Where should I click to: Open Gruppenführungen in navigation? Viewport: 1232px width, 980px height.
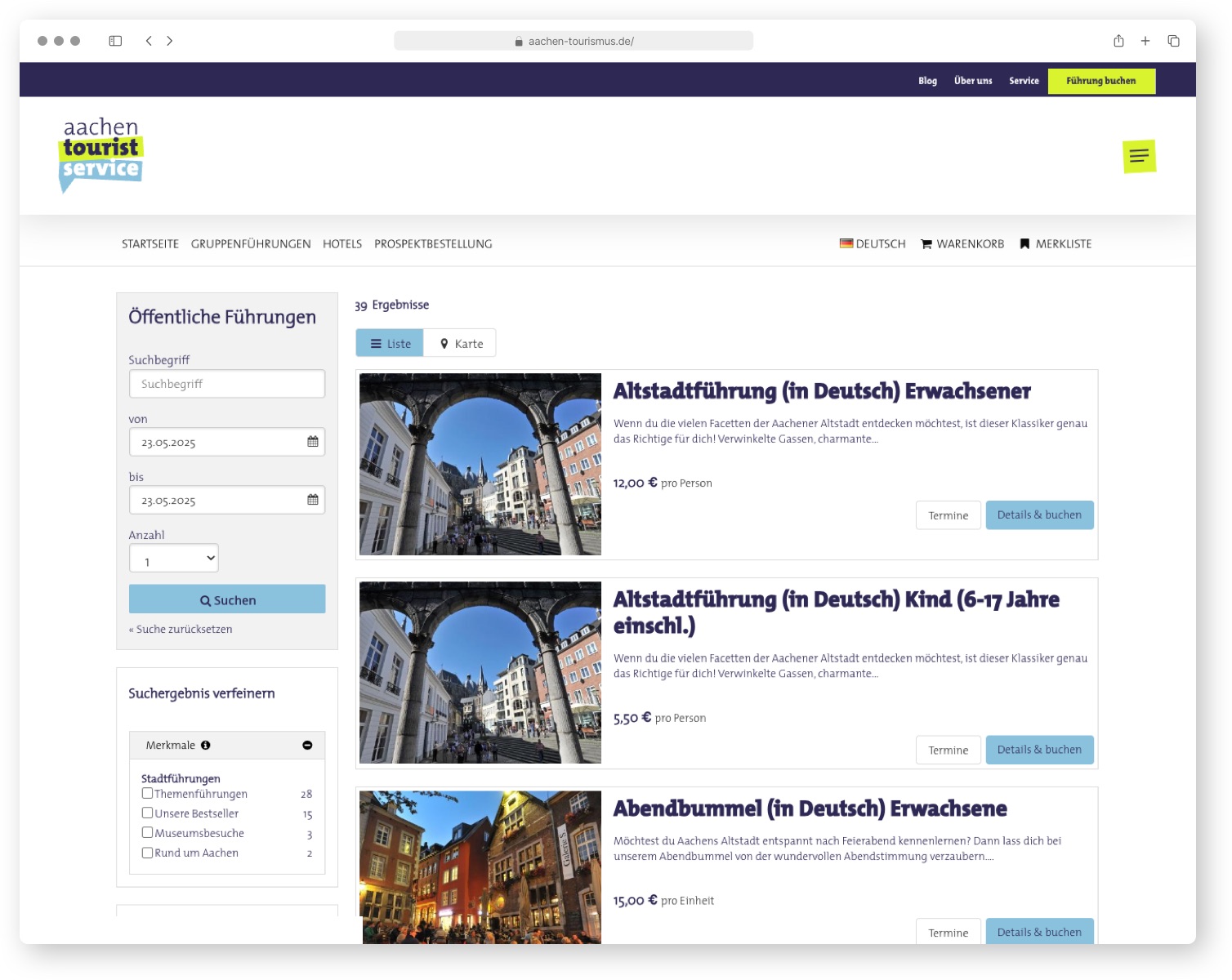(x=251, y=243)
